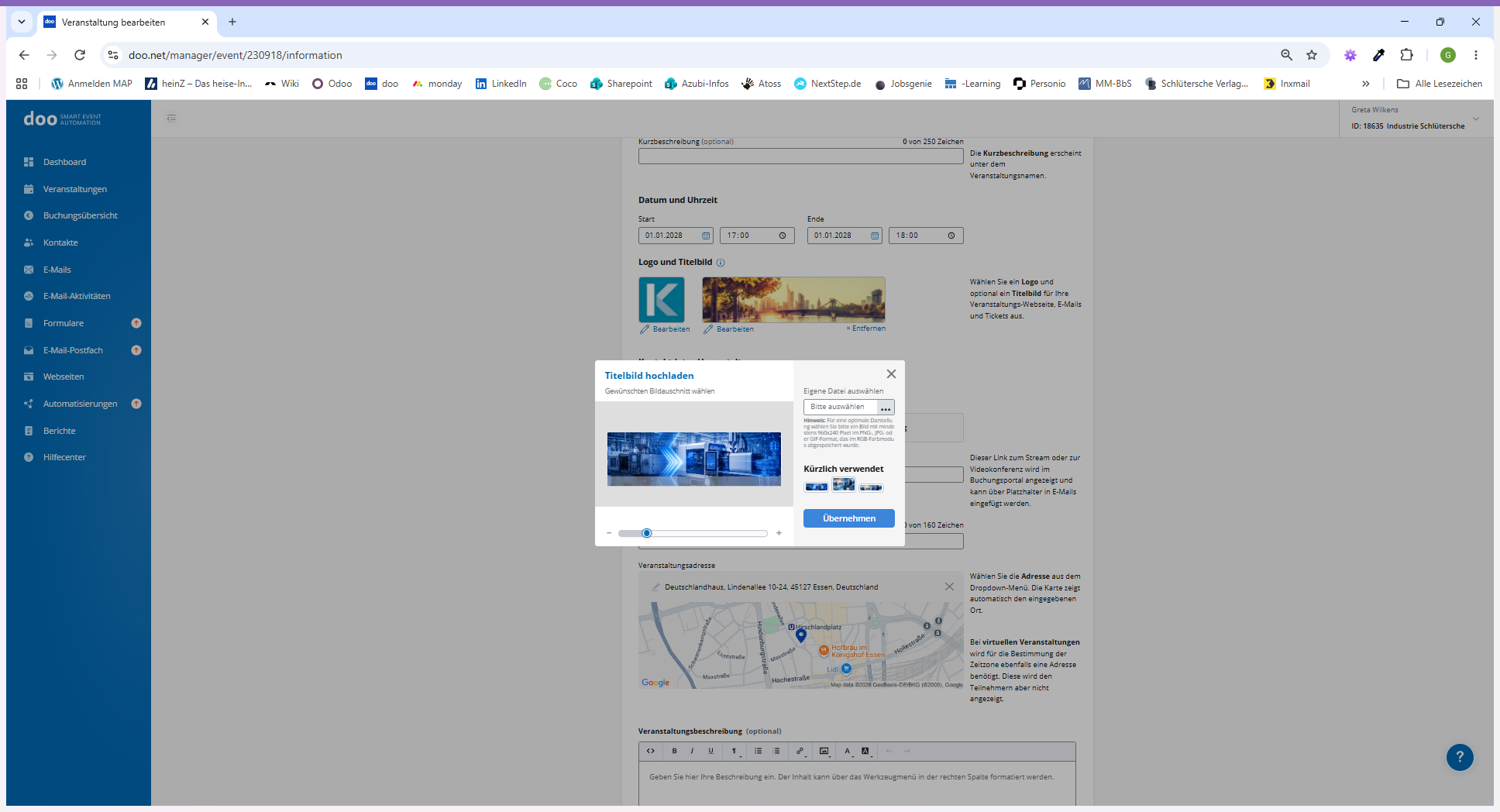1500x812 pixels.
Task: Open the Personio bookmark
Action: (1040, 84)
